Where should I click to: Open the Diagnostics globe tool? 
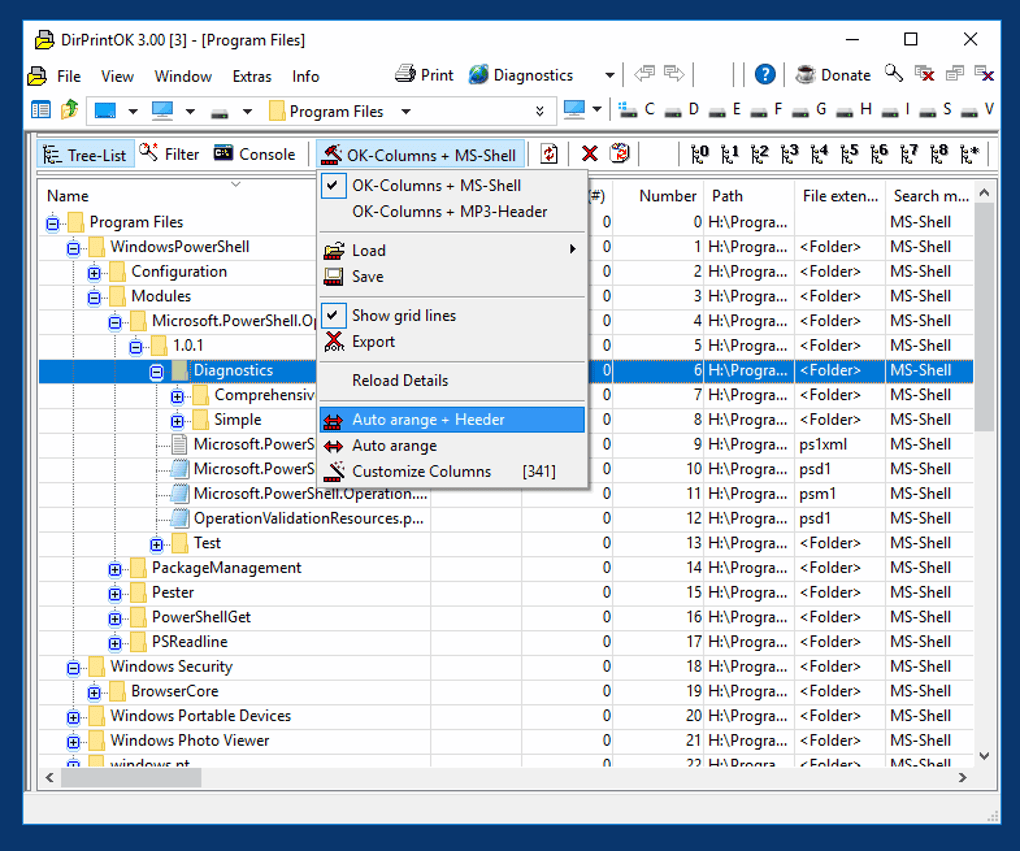(521, 75)
